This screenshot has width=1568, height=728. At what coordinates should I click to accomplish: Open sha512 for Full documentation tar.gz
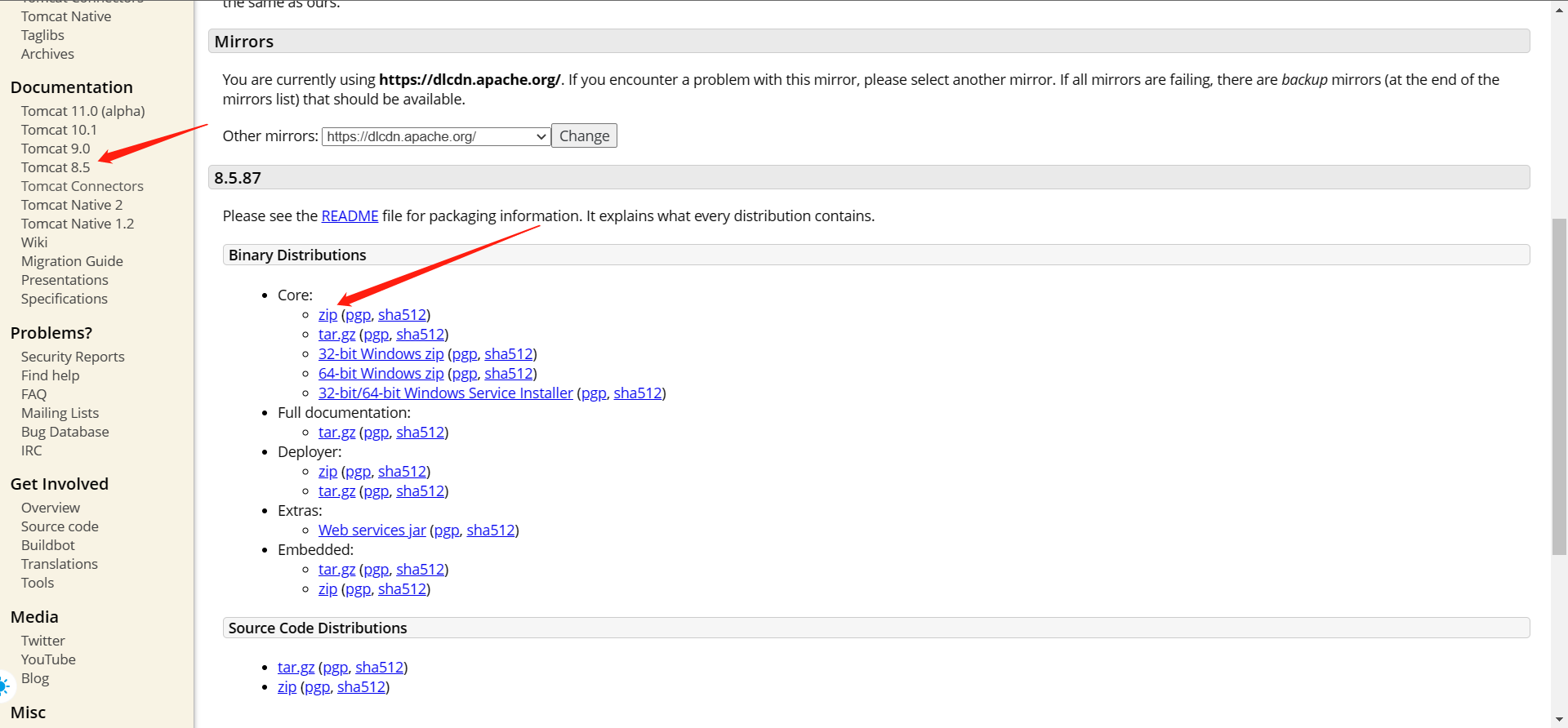pyautogui.click(x=420, y=433)
